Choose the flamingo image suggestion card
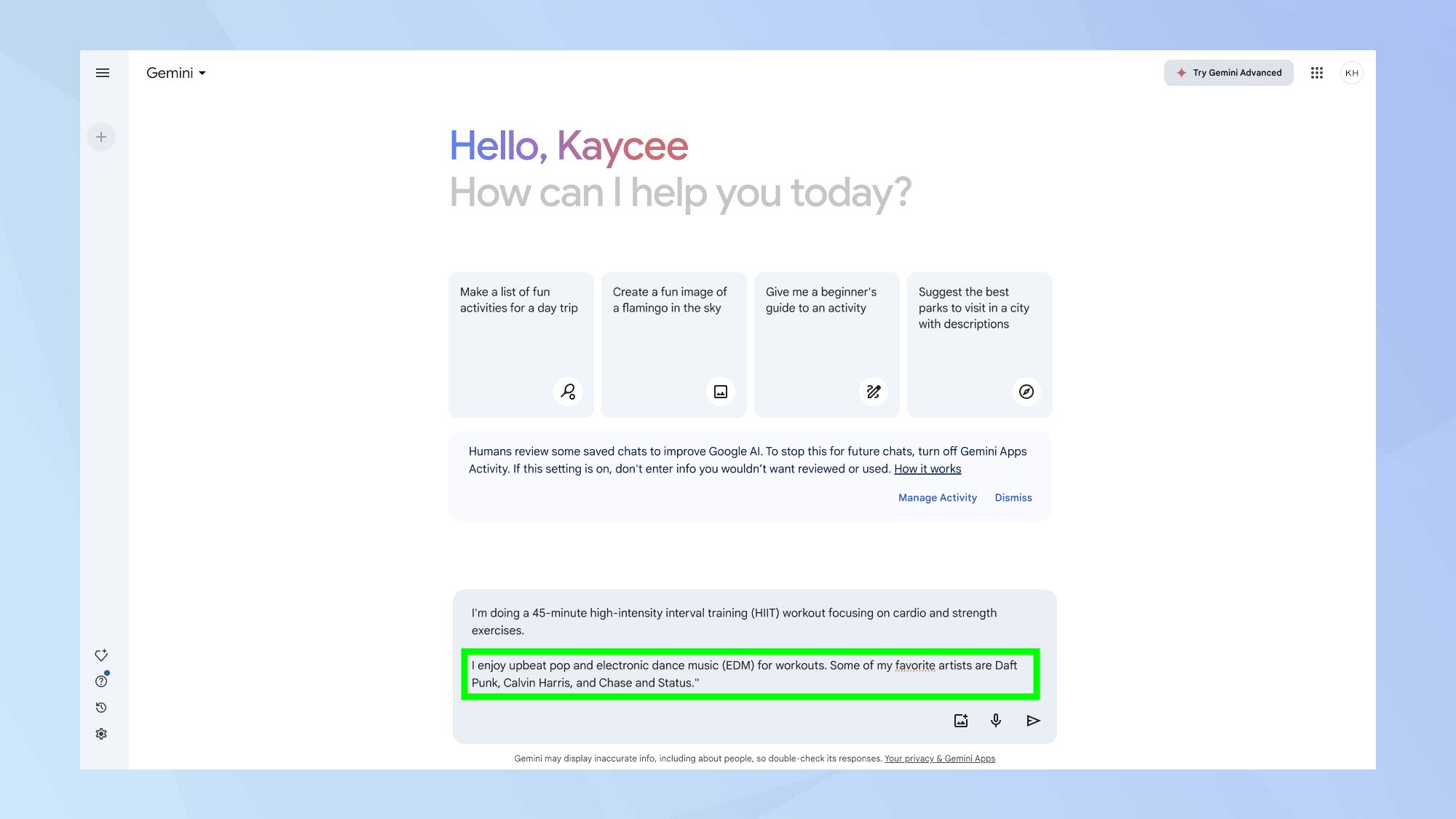 [673, 344]
